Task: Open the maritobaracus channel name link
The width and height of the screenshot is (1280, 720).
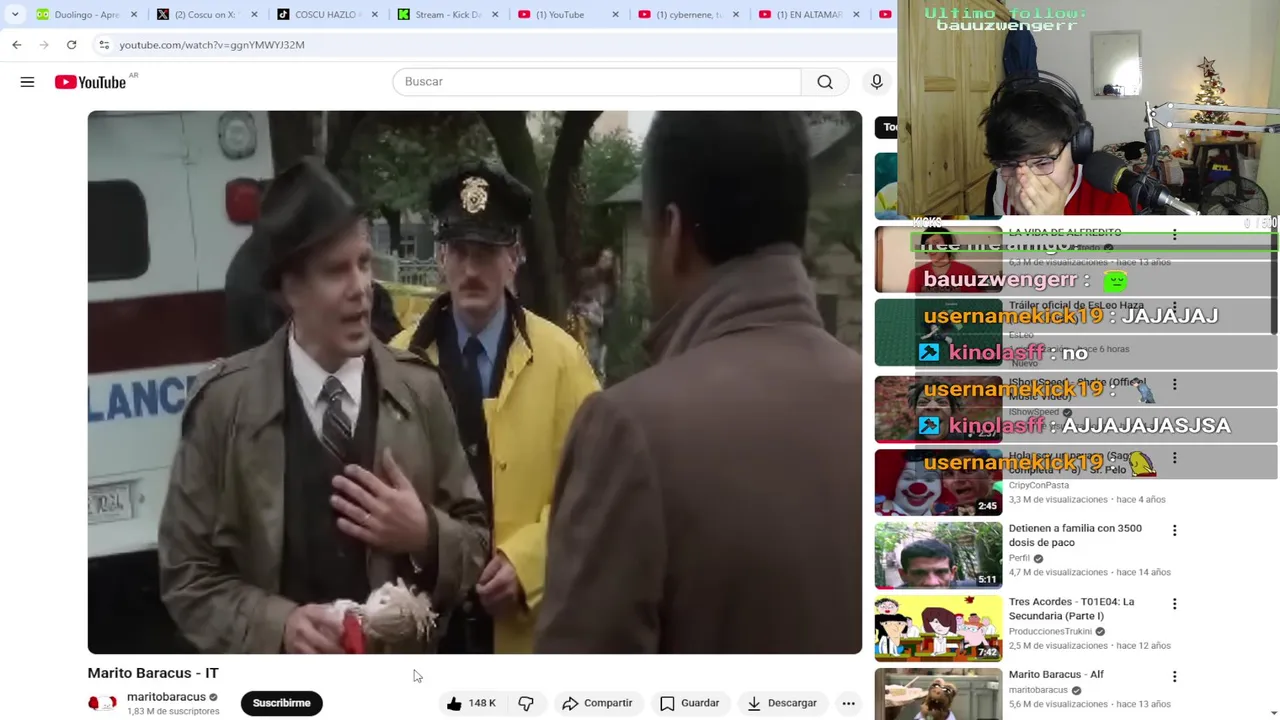Action: (x=166, y=697)
